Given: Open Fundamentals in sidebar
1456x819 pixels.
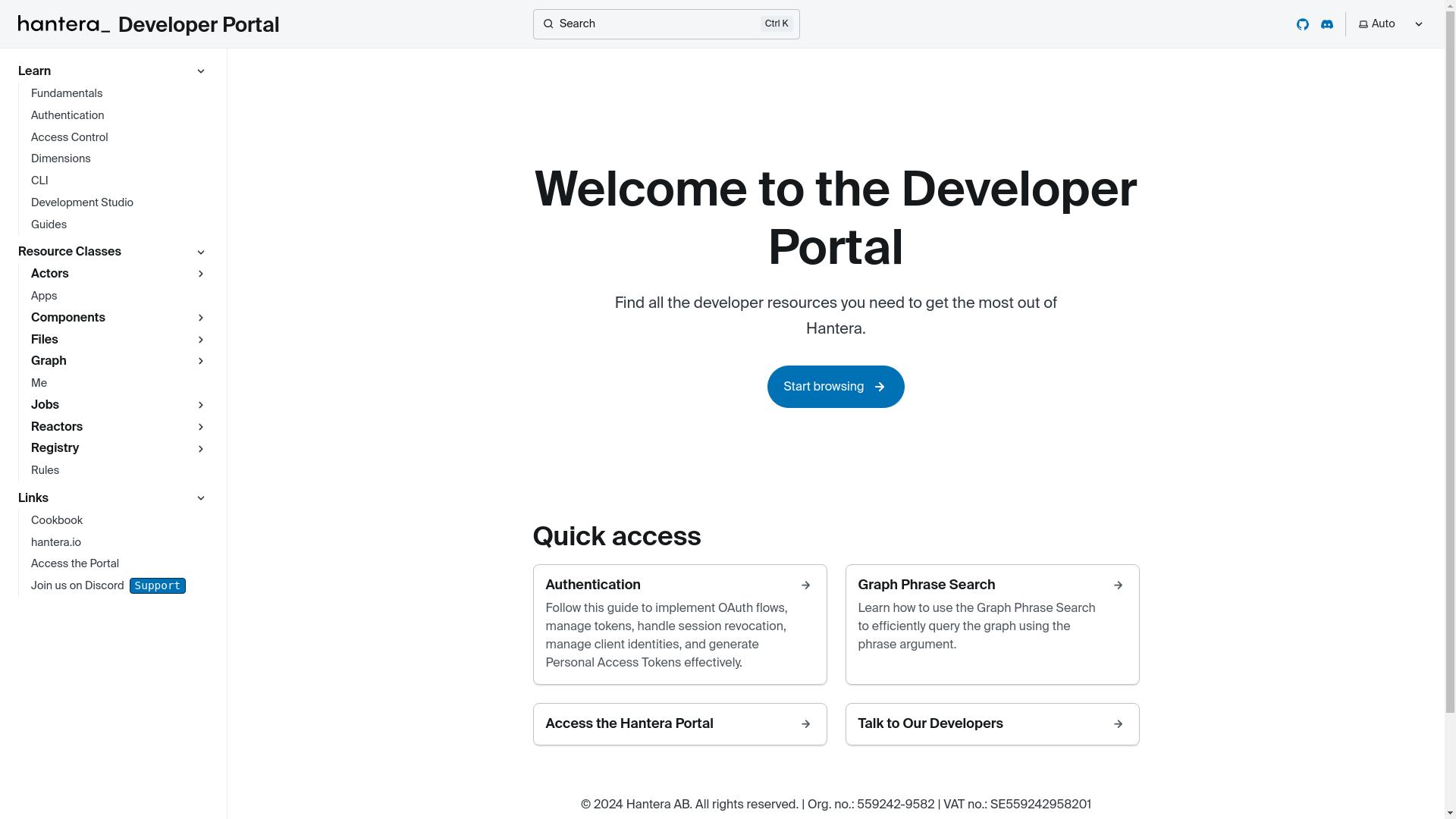Looking at the screenshot, I should 67,93.
